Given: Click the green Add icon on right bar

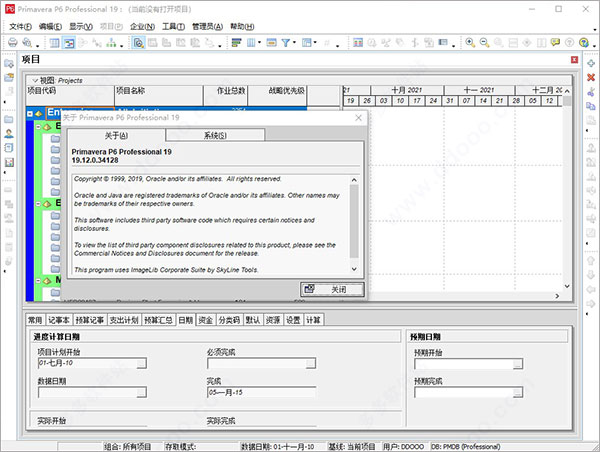Looking at the screenshot, I should click(x=591, y=63).
